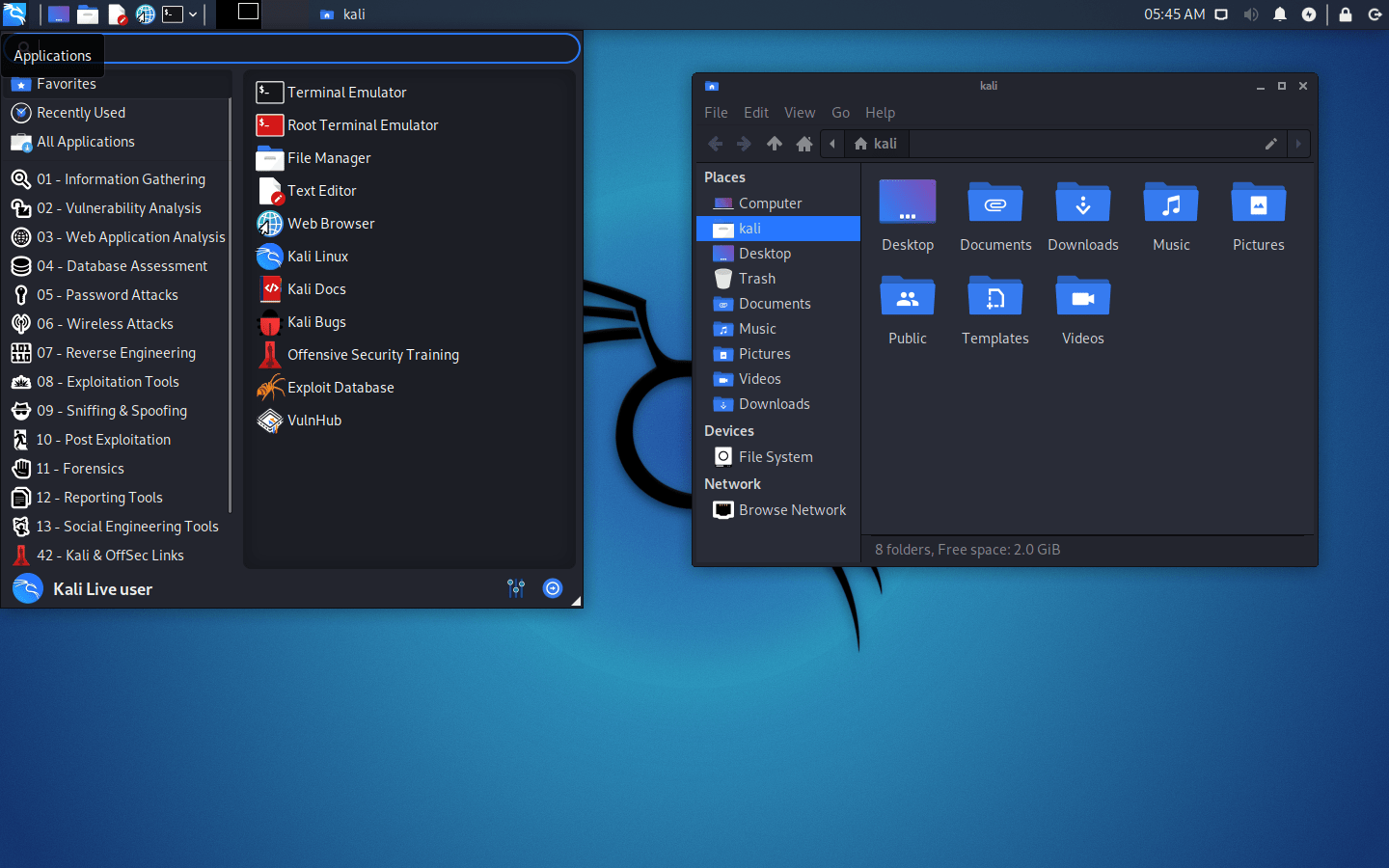1389x868 pixels.
Task: Launch VulnHub from Favorites list
Action: (x=313, y=420)
